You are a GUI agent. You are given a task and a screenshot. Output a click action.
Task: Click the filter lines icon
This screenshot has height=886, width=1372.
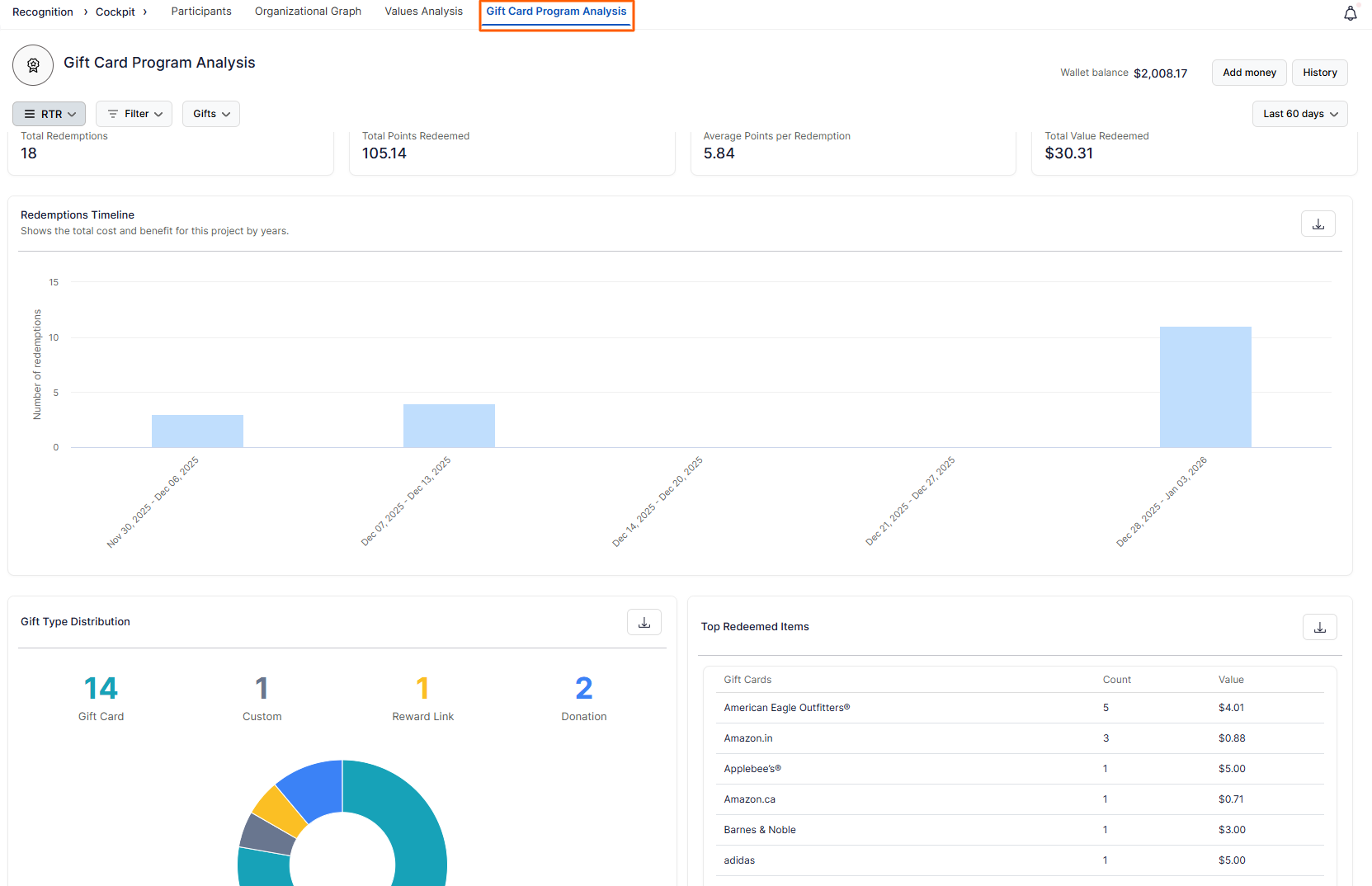113,114
